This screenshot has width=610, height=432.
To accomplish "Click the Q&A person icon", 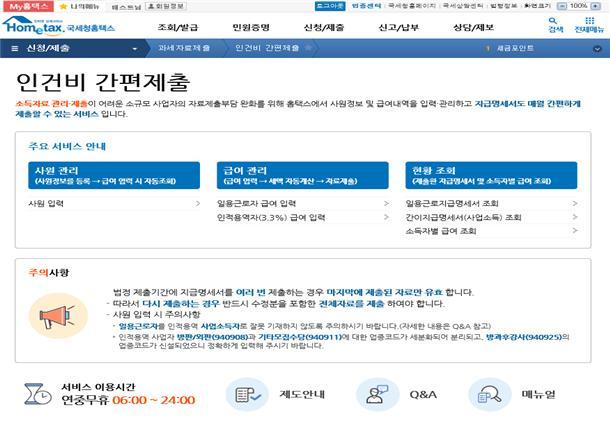I will (376, 394).
